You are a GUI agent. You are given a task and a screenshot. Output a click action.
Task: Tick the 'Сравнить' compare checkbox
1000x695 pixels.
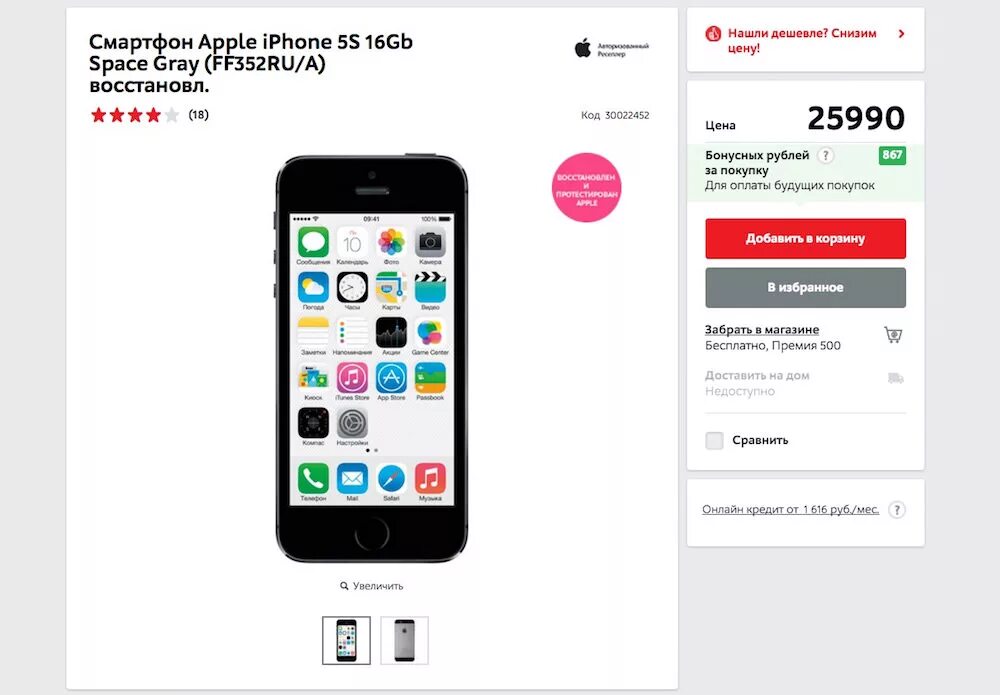[x=714, y=440]
